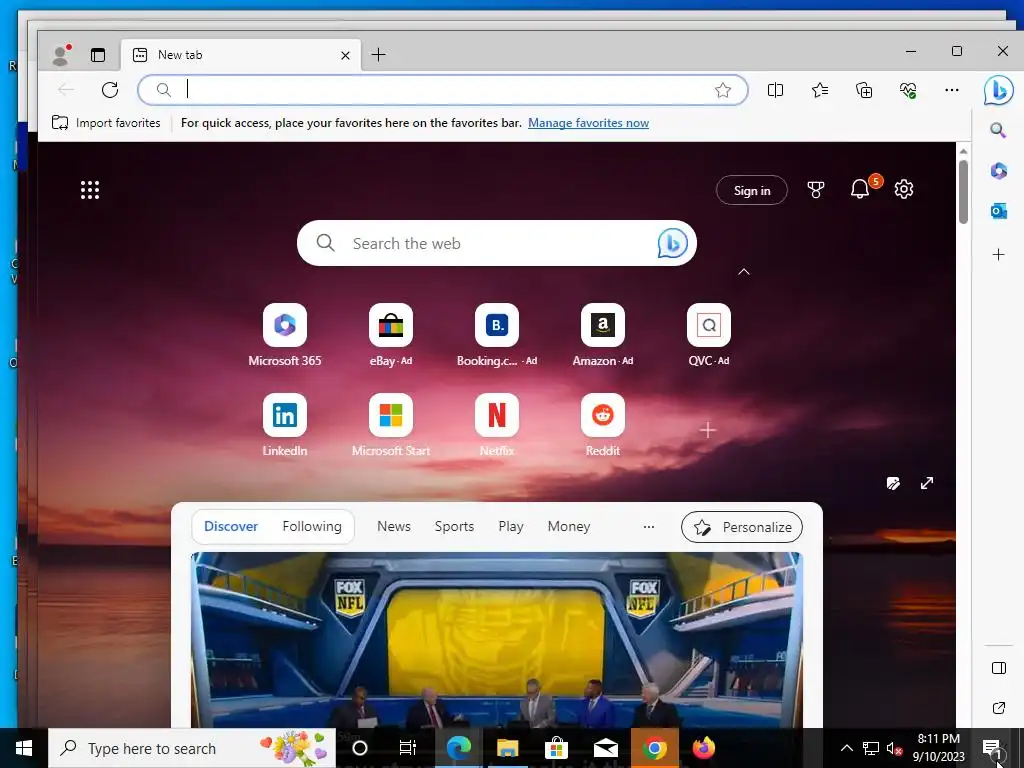Switch to the Following tab
This screenshot has width=1024, height=768.
pyautogui.click(x=312, y=526)
